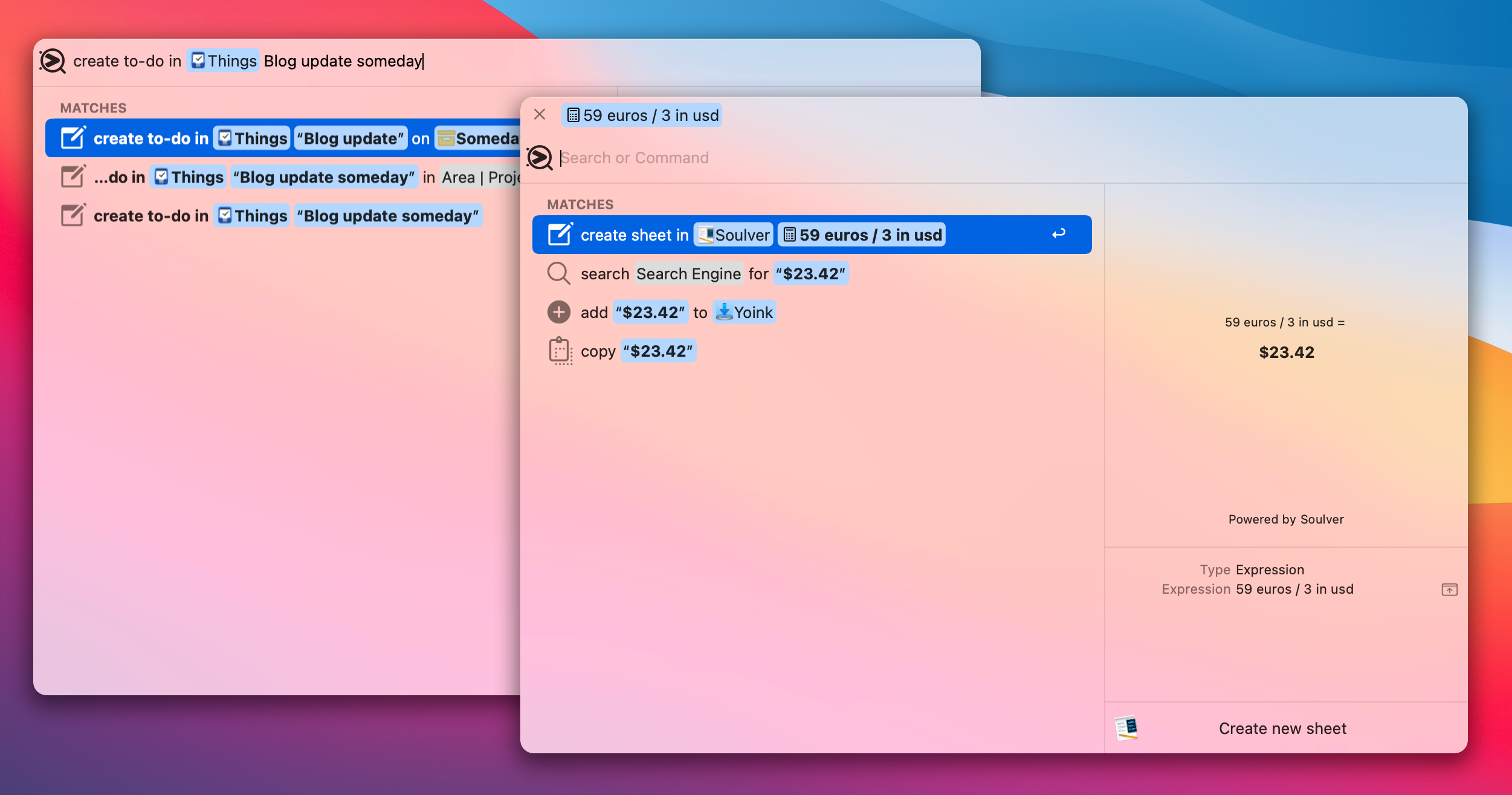Click the Things chip in the last to-do row

point(252,215)
